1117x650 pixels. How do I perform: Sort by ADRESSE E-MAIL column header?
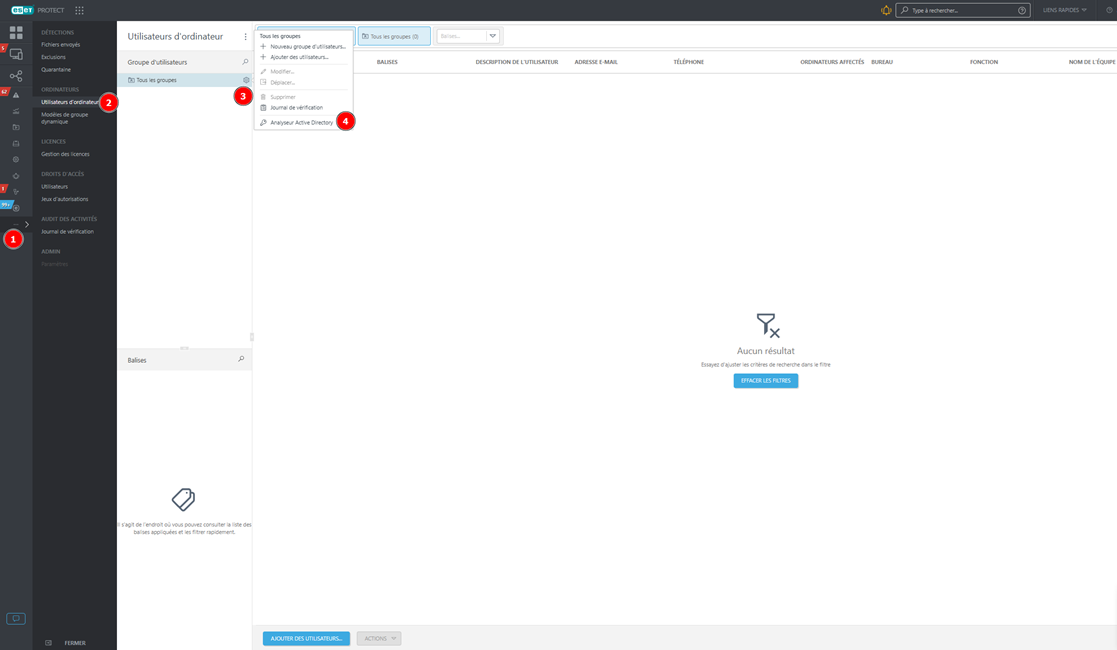596,62
